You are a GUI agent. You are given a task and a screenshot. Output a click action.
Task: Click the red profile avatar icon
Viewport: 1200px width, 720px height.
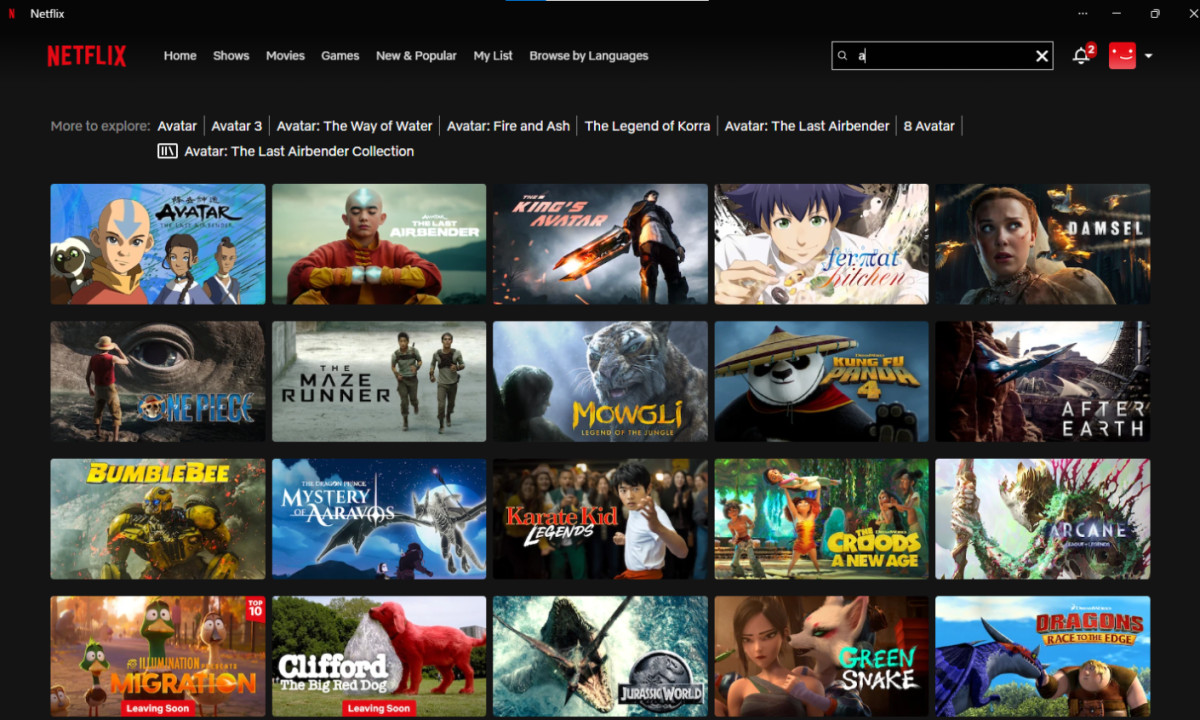(1122, 56)
